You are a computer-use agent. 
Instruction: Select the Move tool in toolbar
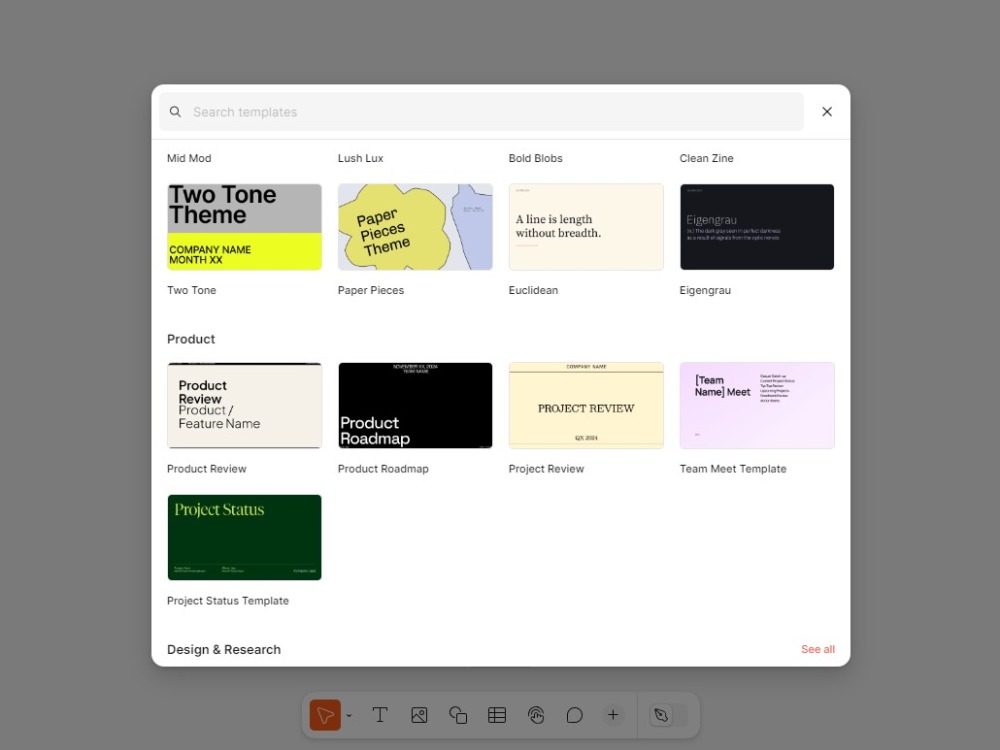click(x=325, y=715)
